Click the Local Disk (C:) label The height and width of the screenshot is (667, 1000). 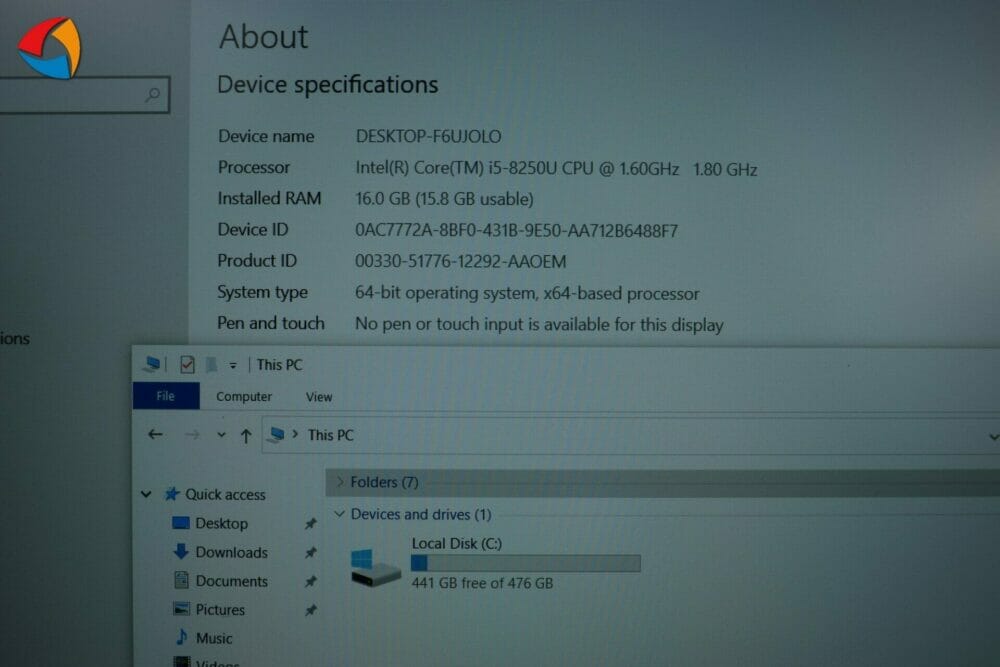pyautogui.click(x=457, y=543)
